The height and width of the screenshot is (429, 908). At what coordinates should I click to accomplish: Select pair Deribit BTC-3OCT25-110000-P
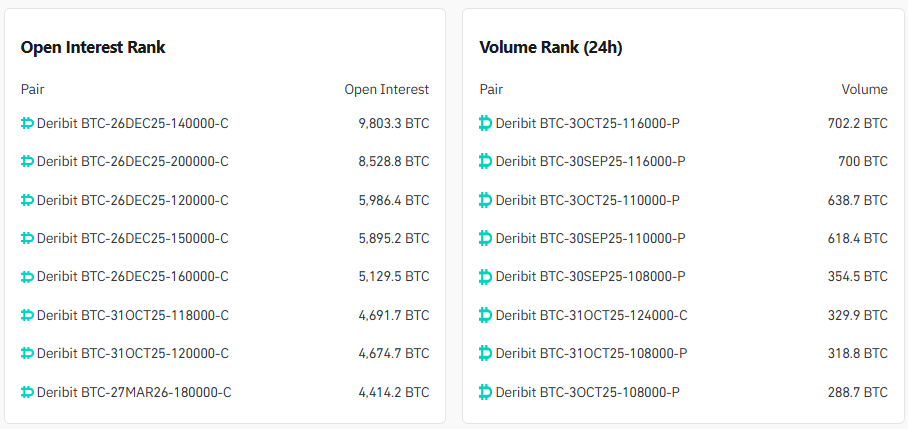(x=588, y=200)
